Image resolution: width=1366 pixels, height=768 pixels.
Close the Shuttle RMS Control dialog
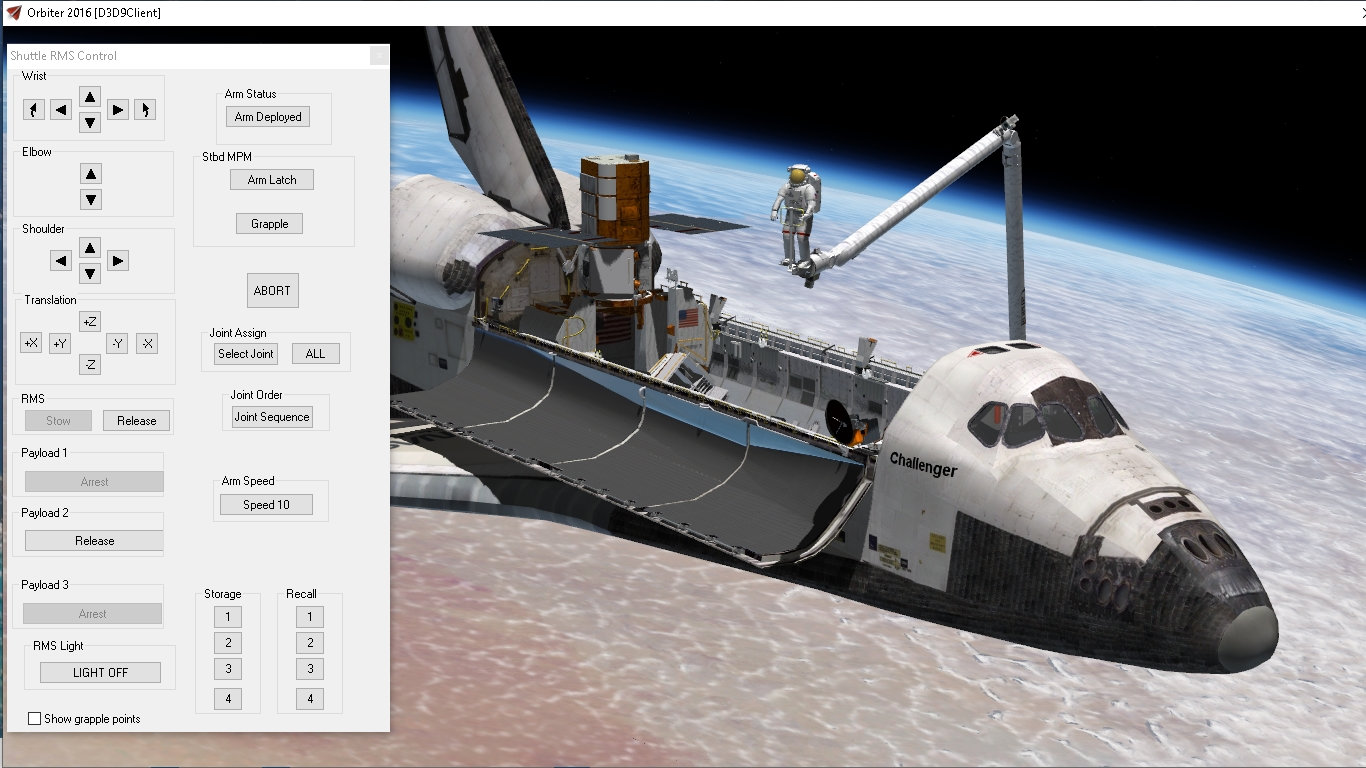[378, 56]
